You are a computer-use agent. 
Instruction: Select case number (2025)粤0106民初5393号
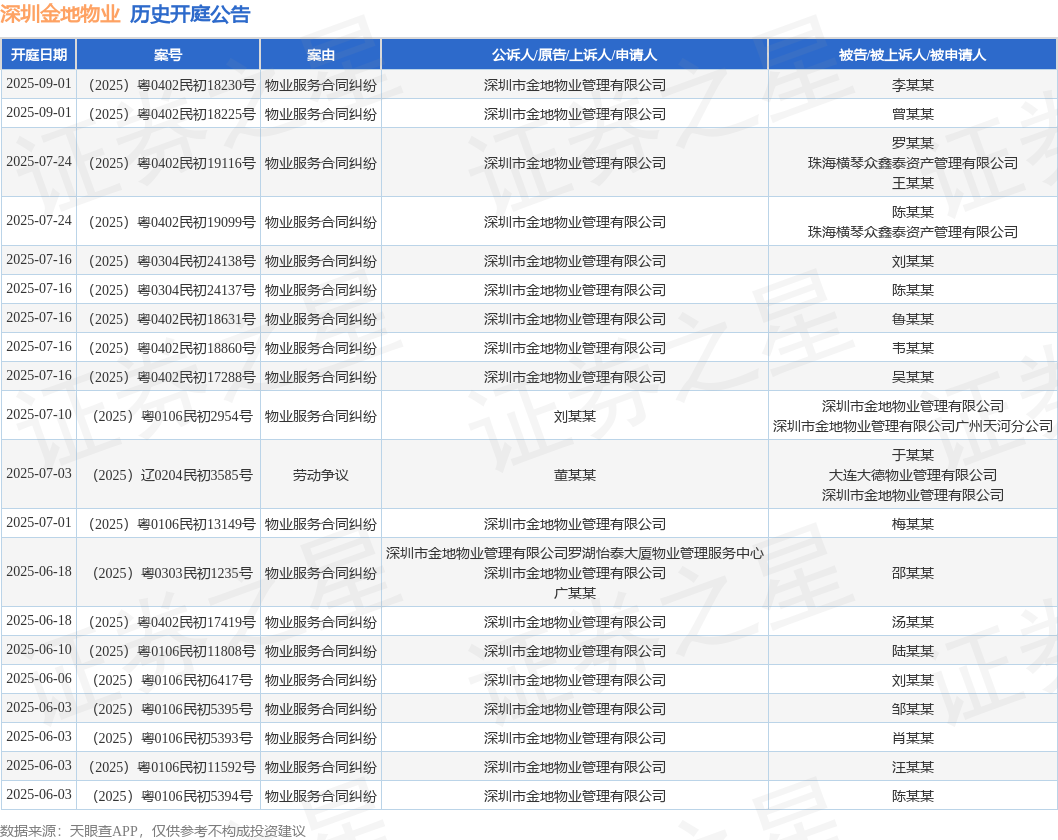coord(172,738)
